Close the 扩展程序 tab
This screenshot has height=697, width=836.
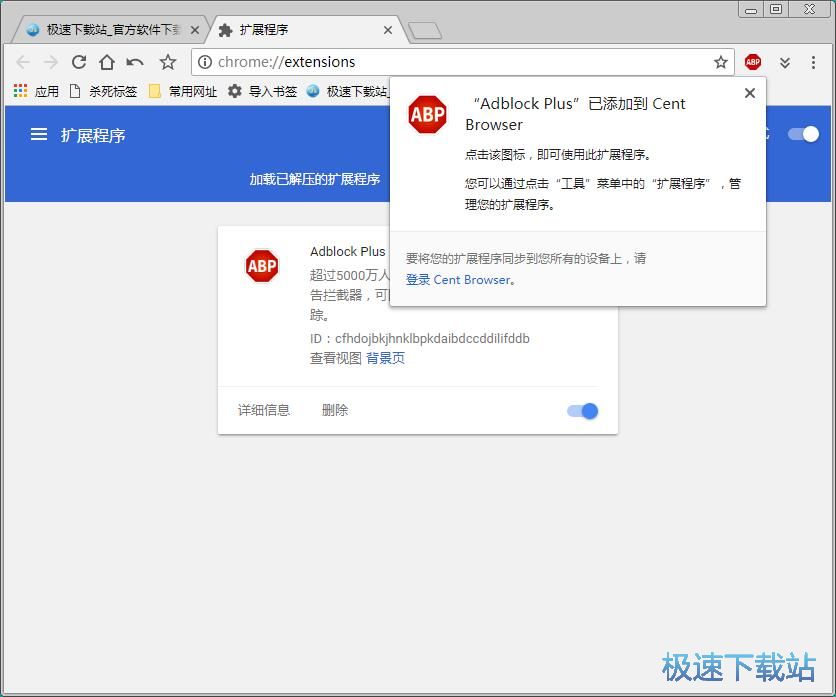[x=388, y=30]
